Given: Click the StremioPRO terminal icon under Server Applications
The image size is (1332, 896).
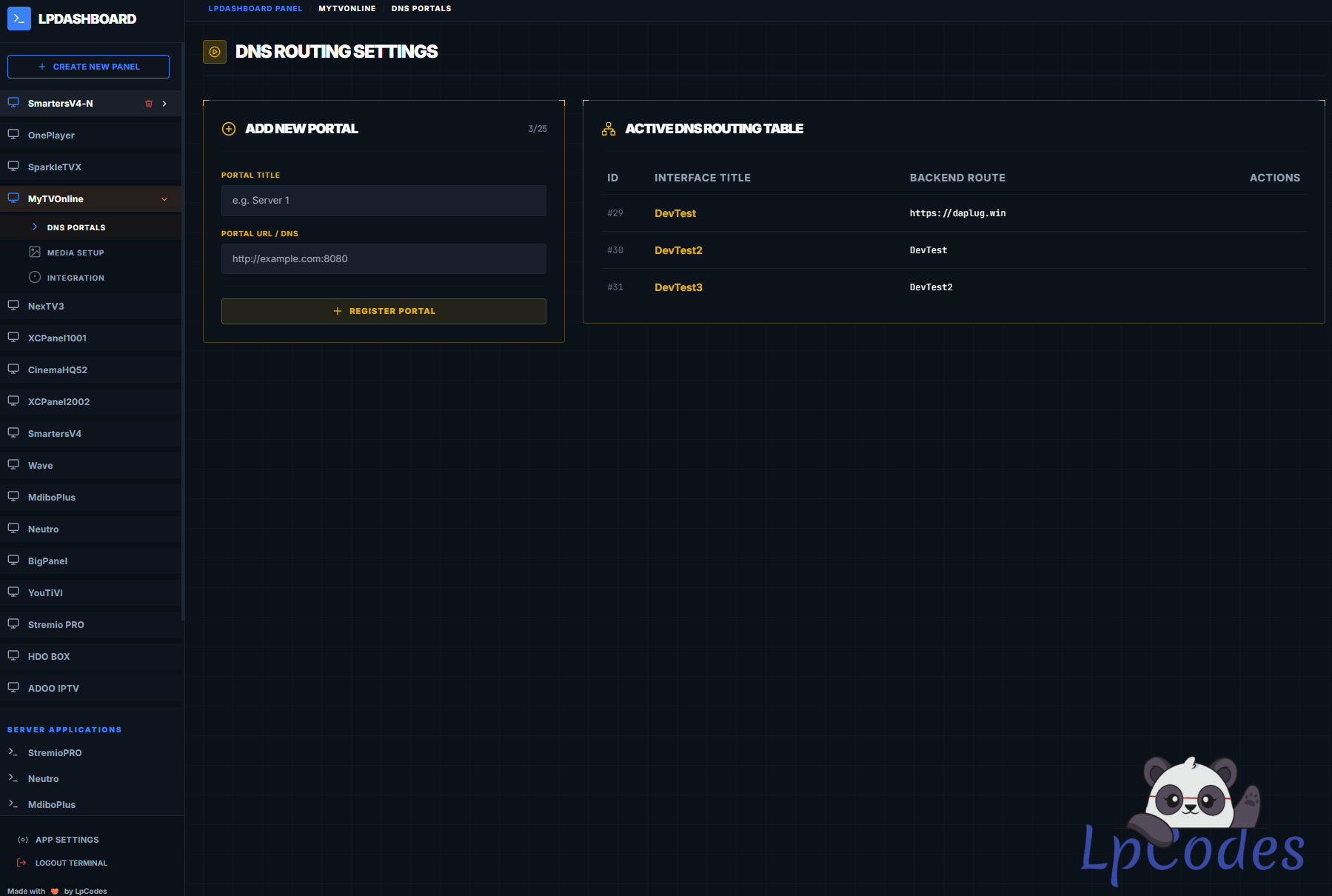Looking at the screenshot, I should (13, 752).
